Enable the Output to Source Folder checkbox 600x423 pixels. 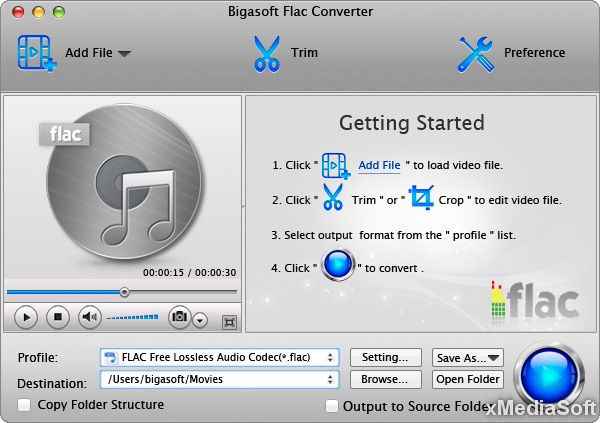pyautogui.click(x=331, y=406)
